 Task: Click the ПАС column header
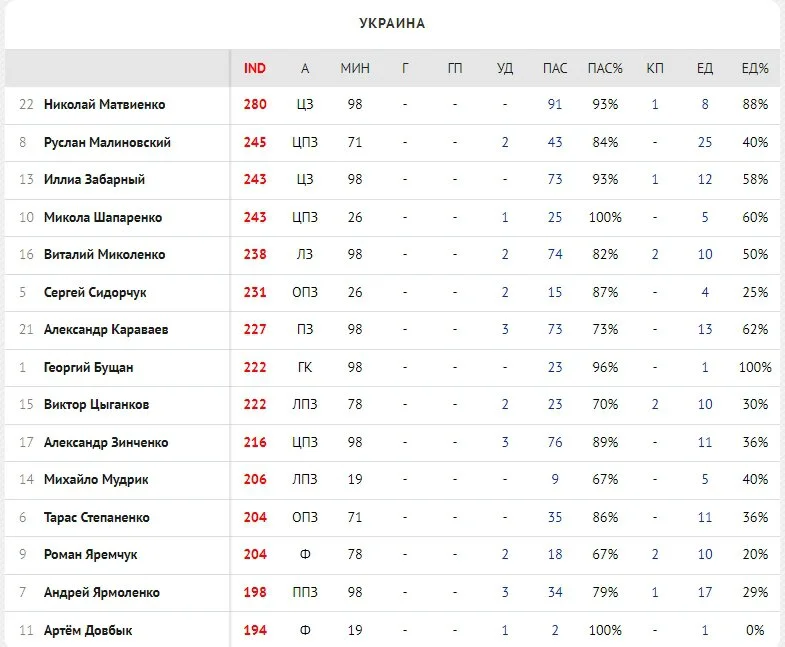555,68
